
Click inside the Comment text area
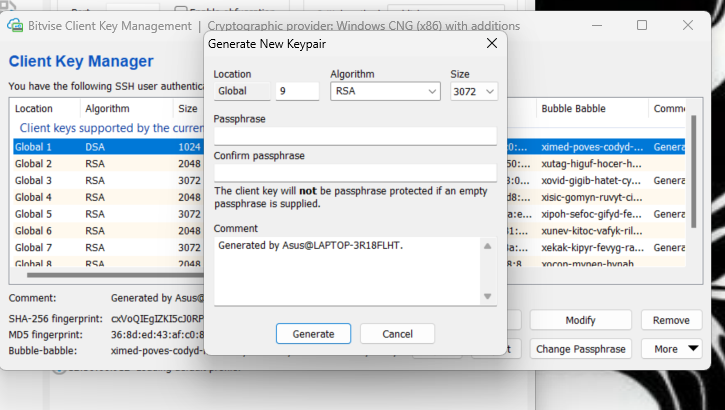(x=347, y=271)
